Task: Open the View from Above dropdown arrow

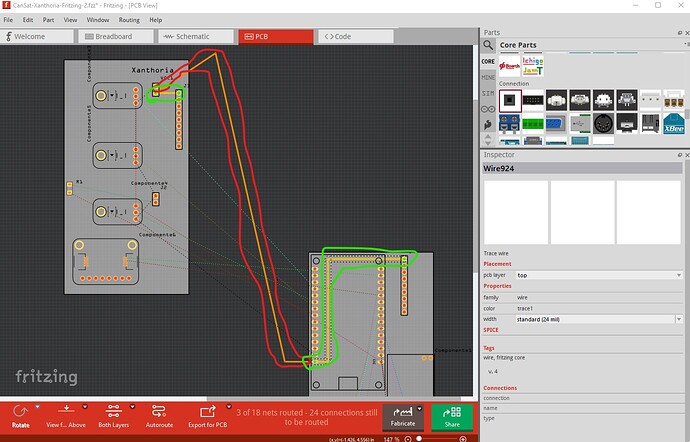Action: [85, 407]
